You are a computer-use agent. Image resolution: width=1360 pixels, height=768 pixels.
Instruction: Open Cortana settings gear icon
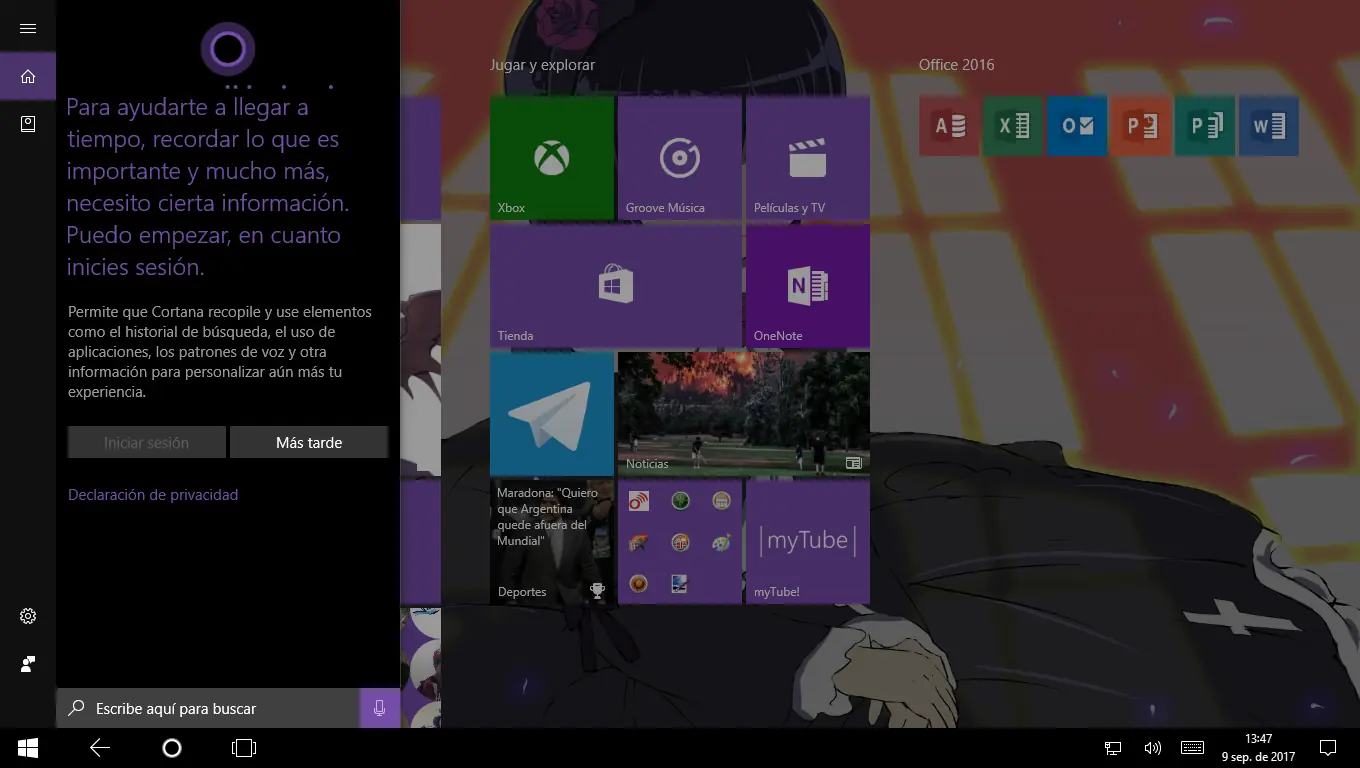28,616
